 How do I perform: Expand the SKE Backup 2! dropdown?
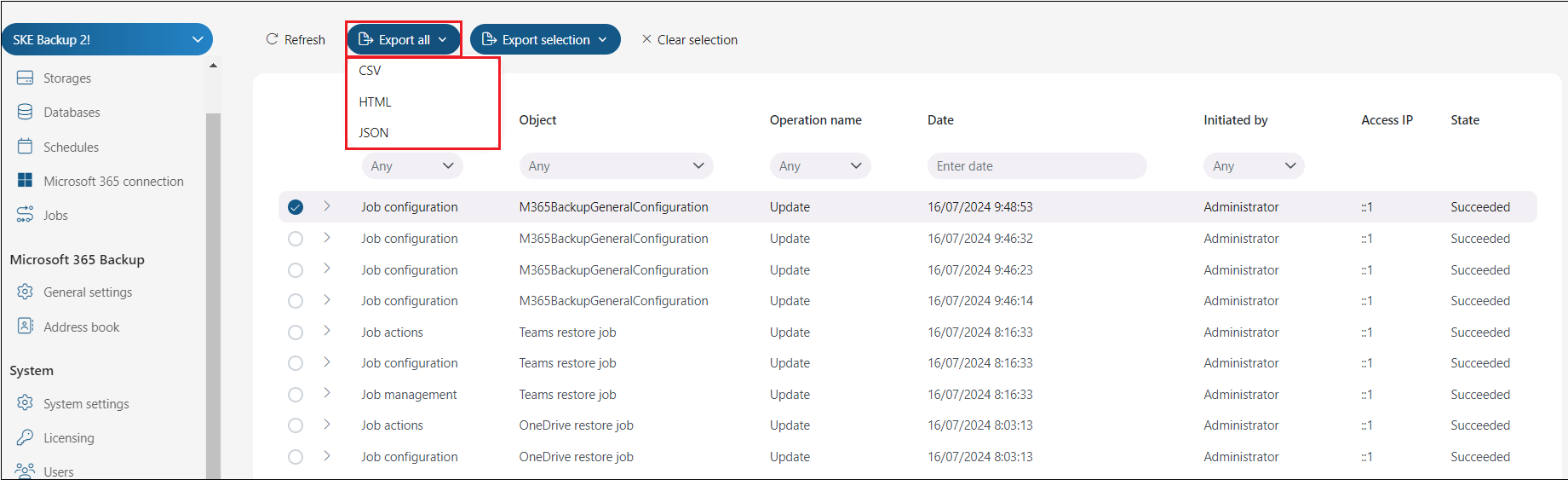(197, 39)
